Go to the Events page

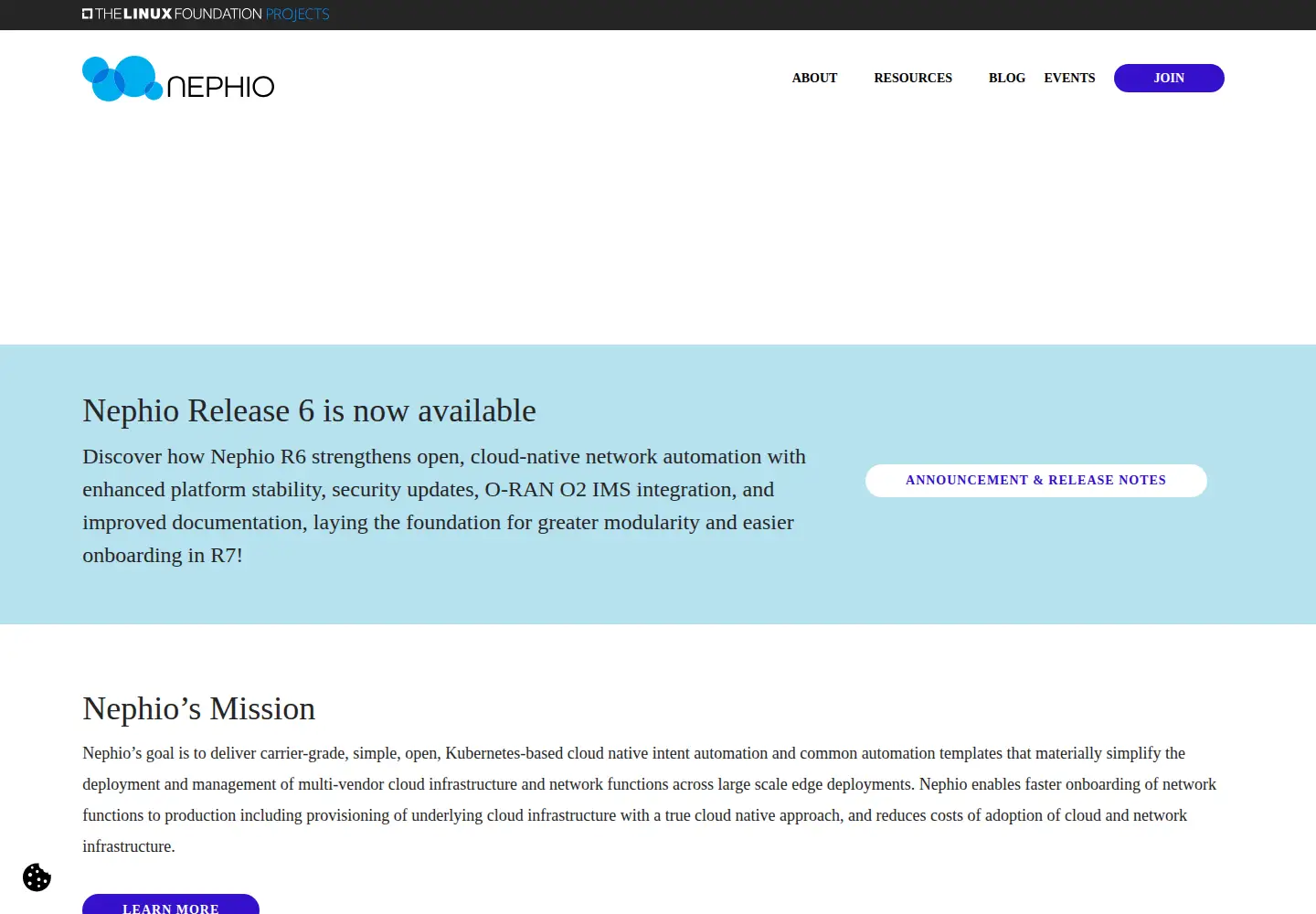point(1069,78)
